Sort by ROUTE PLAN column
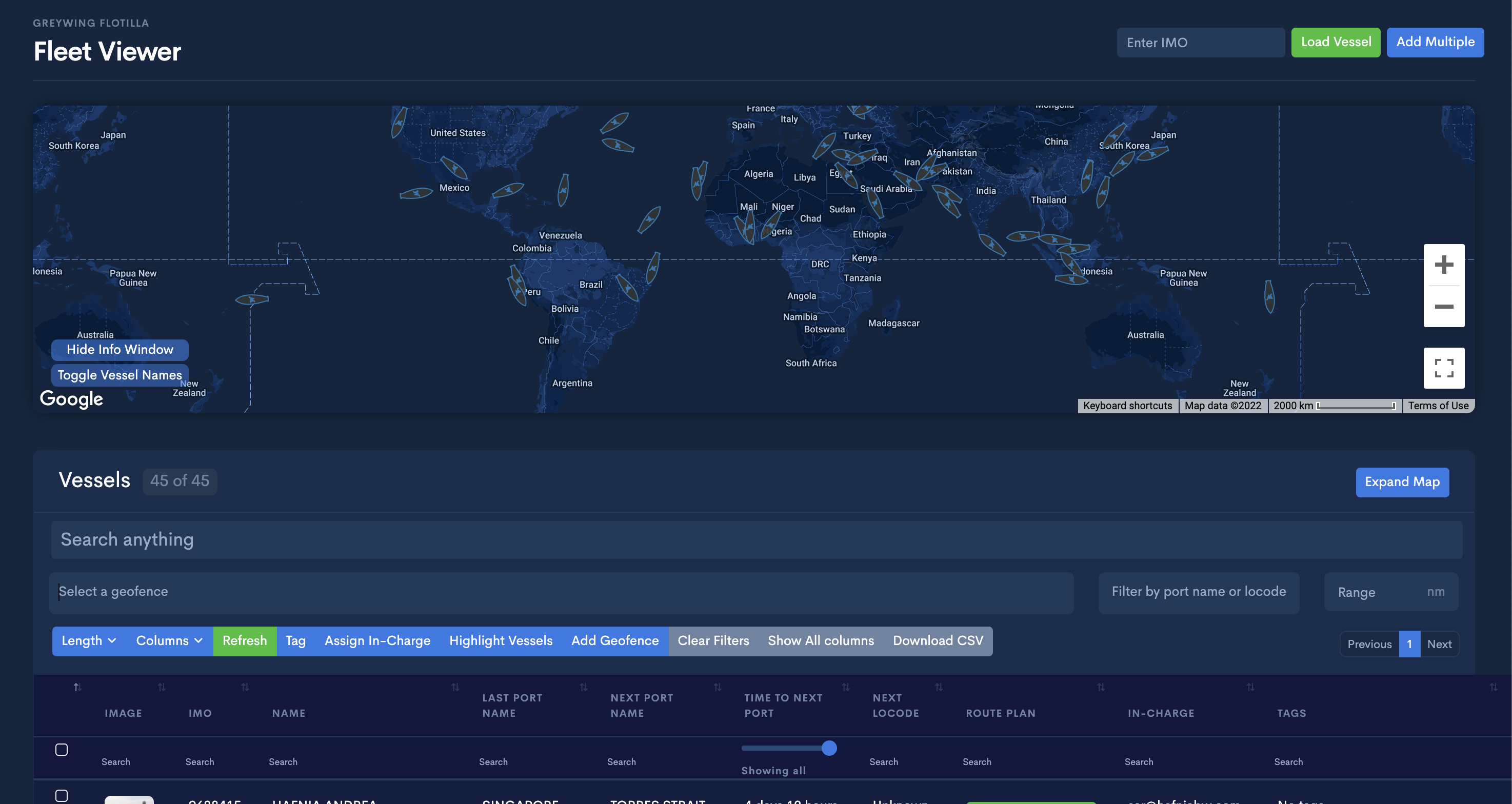Screen dimensions: 1512x804 click(x=1101, y=687)
